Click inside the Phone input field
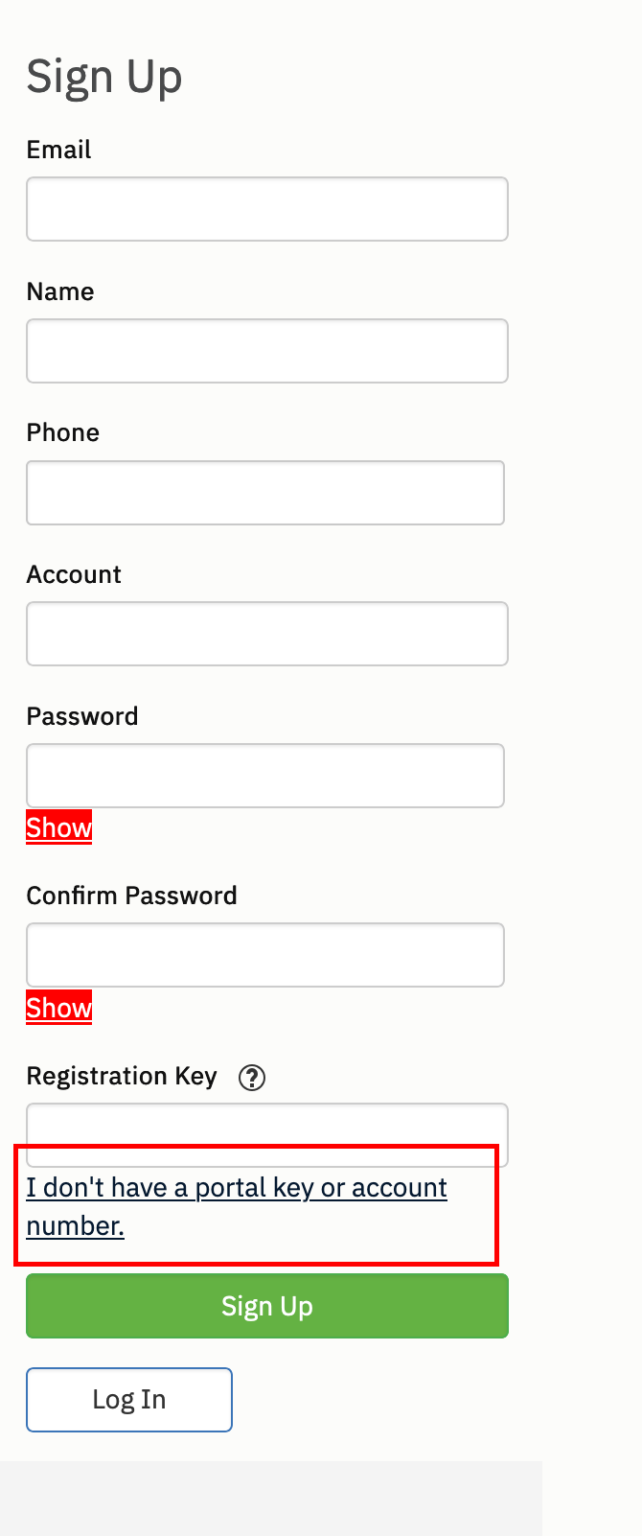The height and width of the screenshot is (1536, 642). [265, 492]
